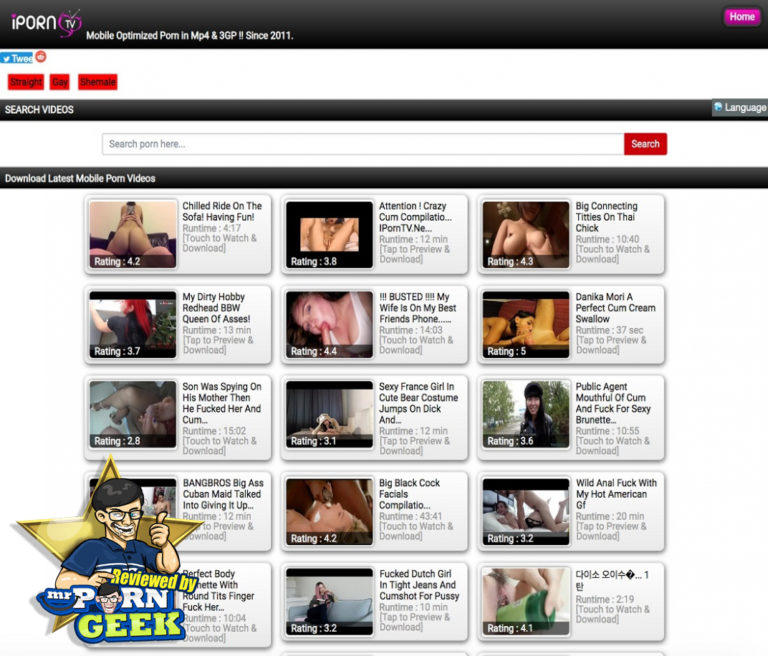
Task: Click the red share icon beside Tweet
Action: coord(41,57)
